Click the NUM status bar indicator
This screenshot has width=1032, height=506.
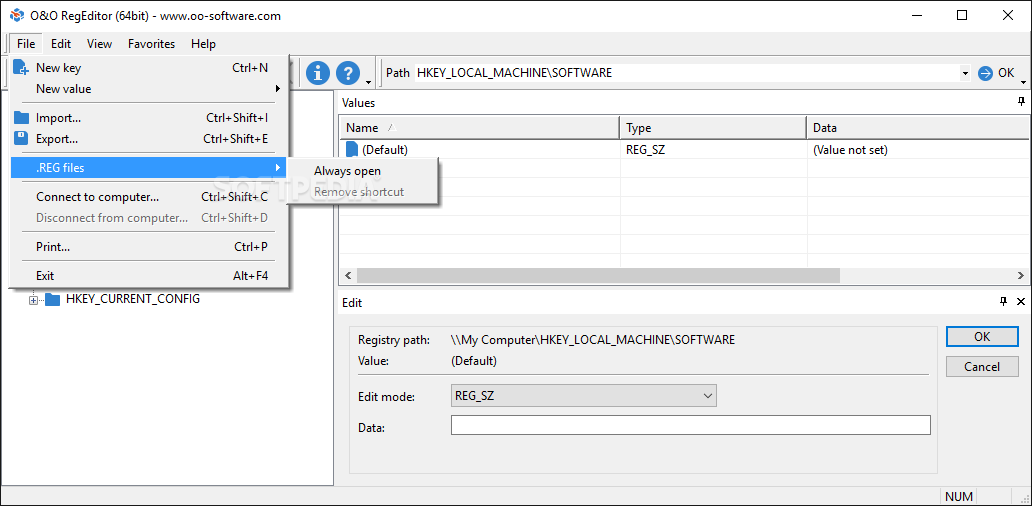click(958, 496)
